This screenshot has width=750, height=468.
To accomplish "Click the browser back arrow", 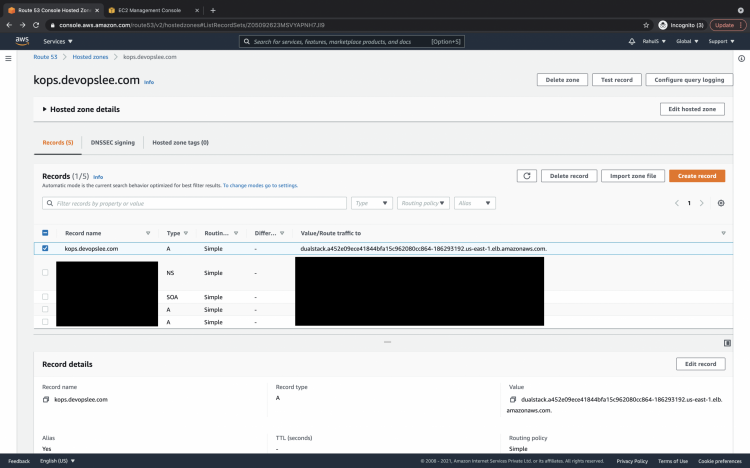I will coord(9,25).
